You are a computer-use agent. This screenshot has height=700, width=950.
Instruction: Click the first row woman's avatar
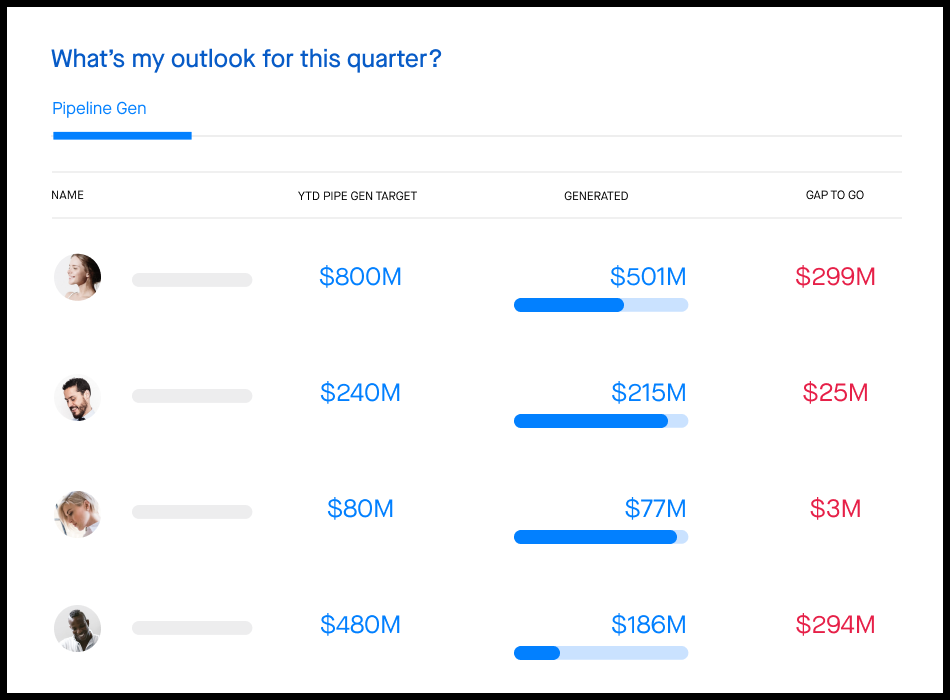77,277
